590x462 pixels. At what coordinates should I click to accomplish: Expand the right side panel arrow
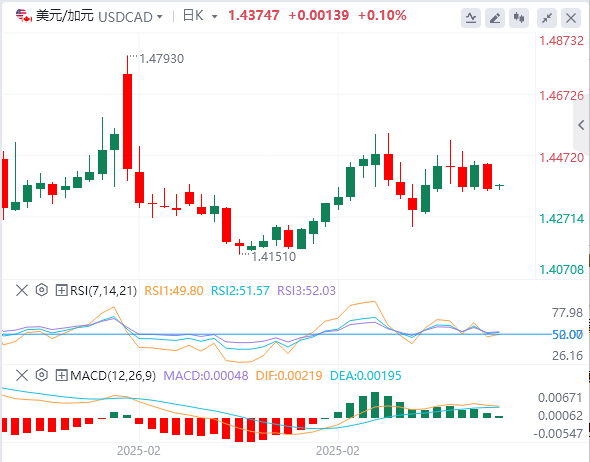tap(581, 125)
